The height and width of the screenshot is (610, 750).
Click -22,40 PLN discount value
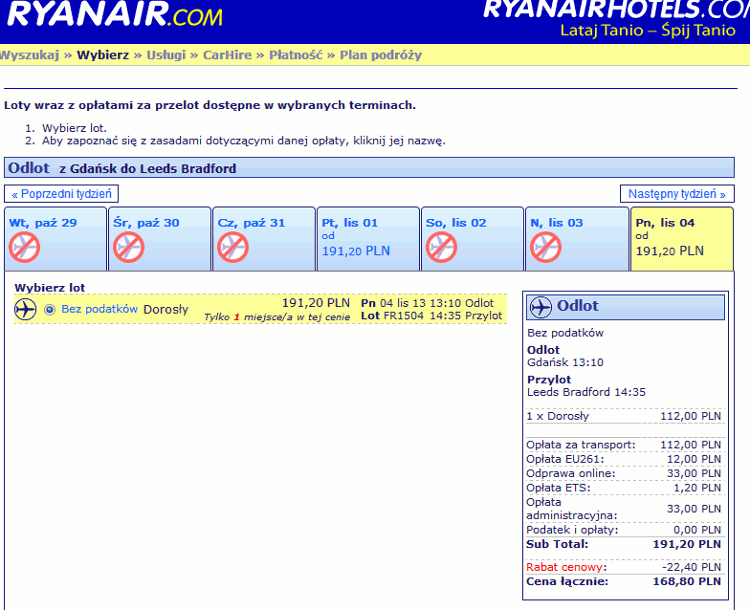click(692, 567)
